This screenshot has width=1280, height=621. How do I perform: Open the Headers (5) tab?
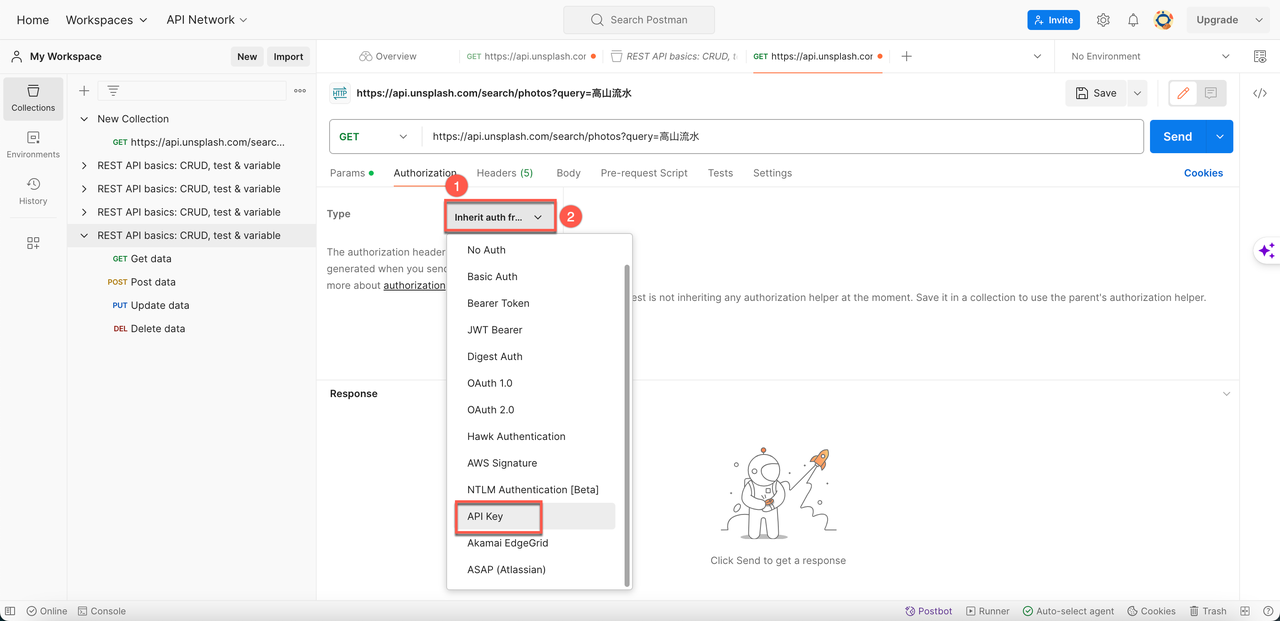tap(505, 173)
